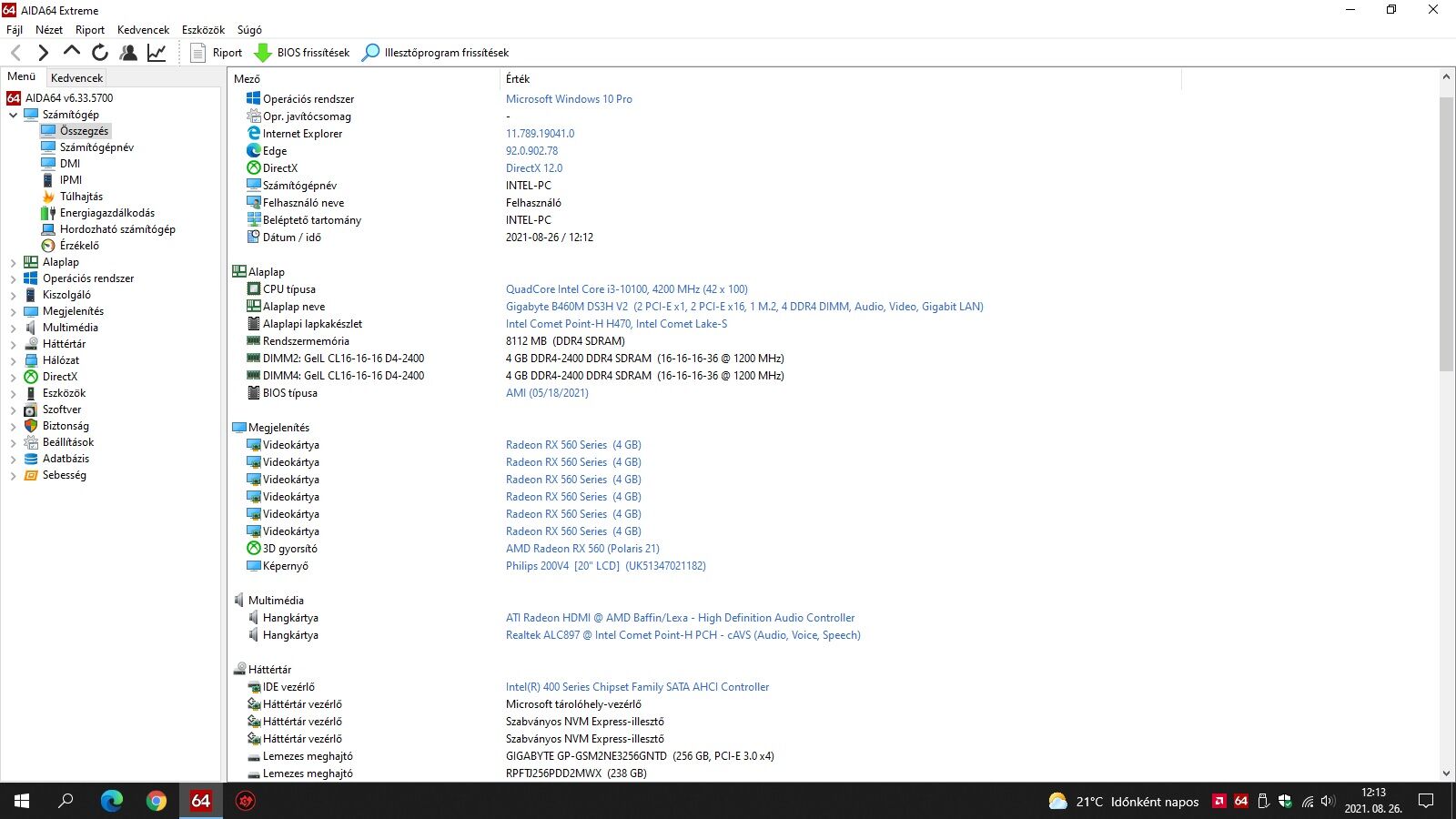Go up one level with the up arrow
Screen dimensions: 1456x819
point(72,52)
